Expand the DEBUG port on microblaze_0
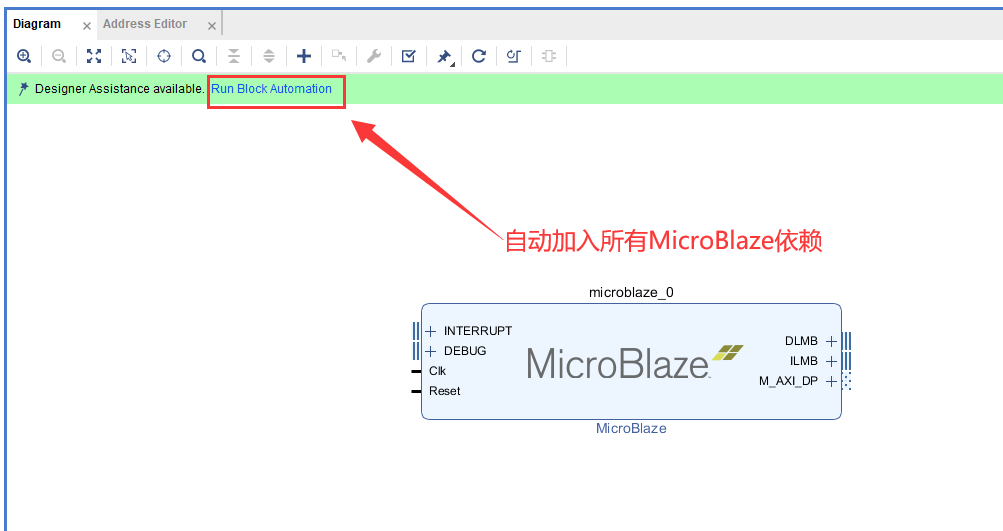1003x531 pixels. (x=430, y=351)
